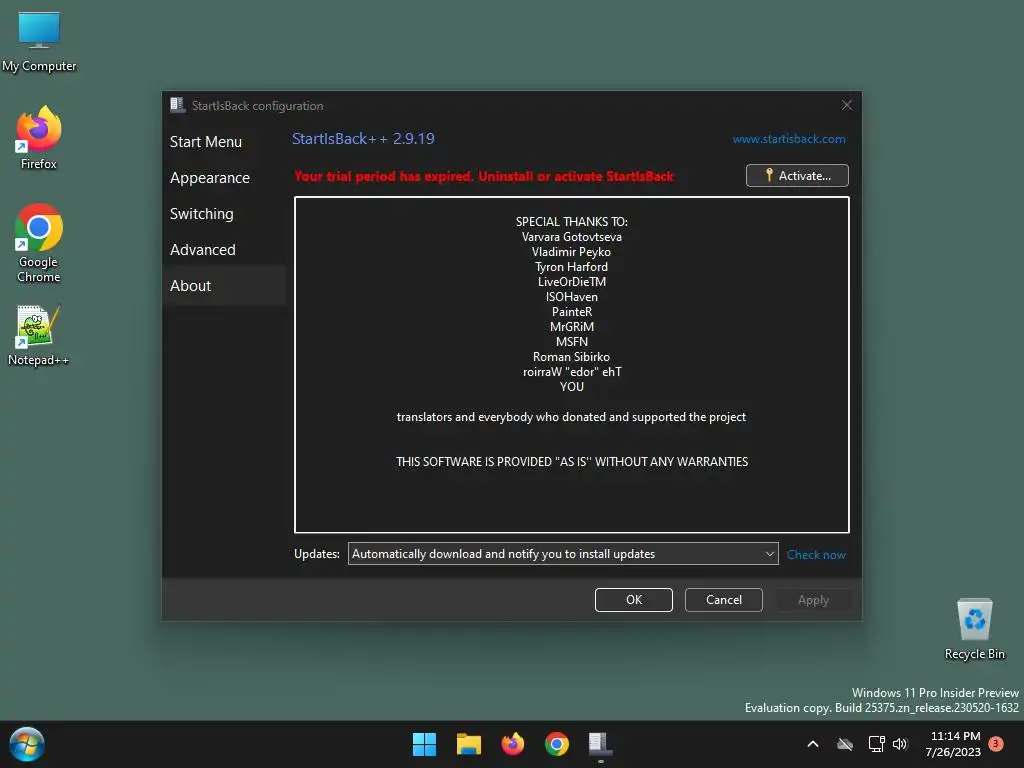Open network status tray icon
The width and height of the screenshot is (1024, 768).
(x=876, y=744)
